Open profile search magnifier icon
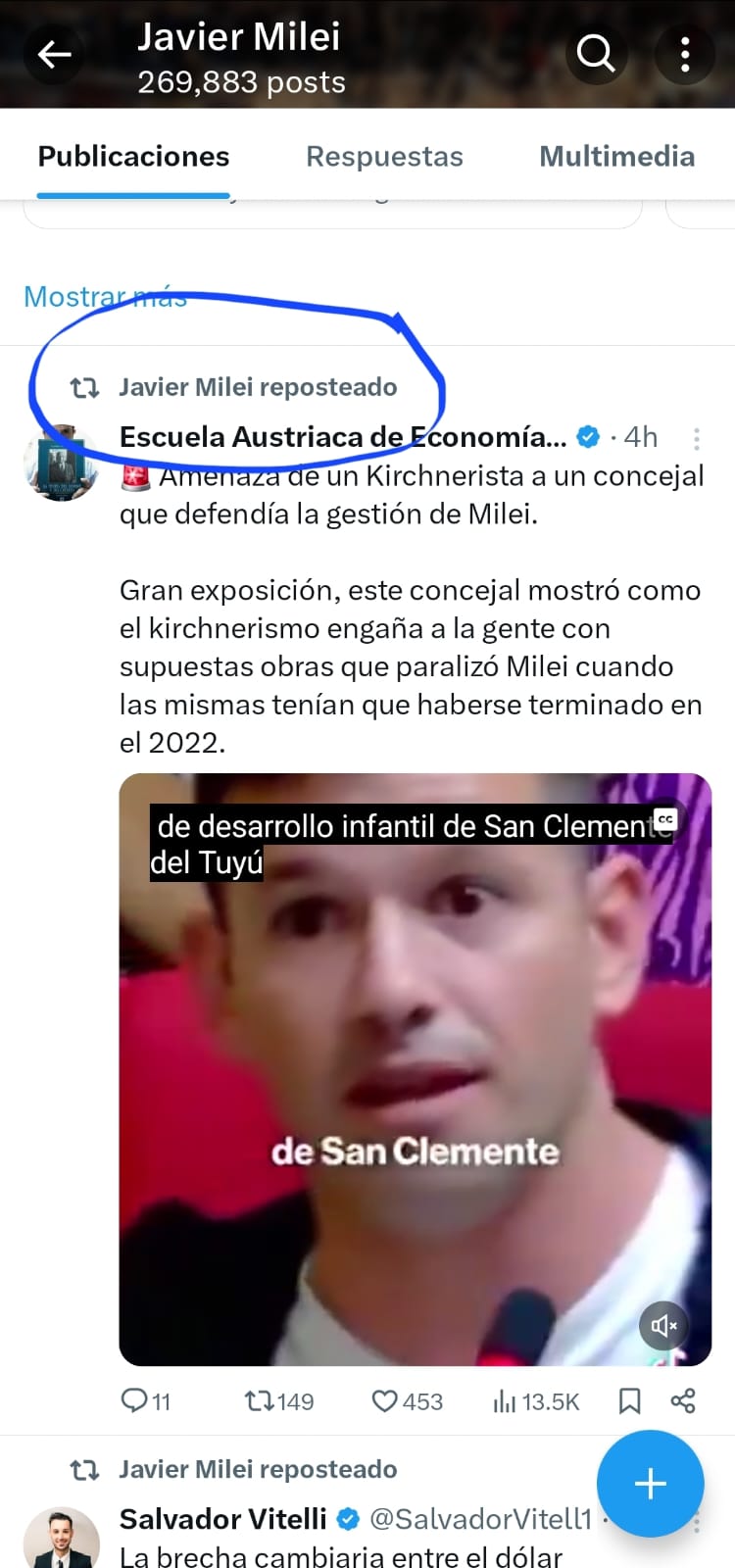 tap(595, 54)
